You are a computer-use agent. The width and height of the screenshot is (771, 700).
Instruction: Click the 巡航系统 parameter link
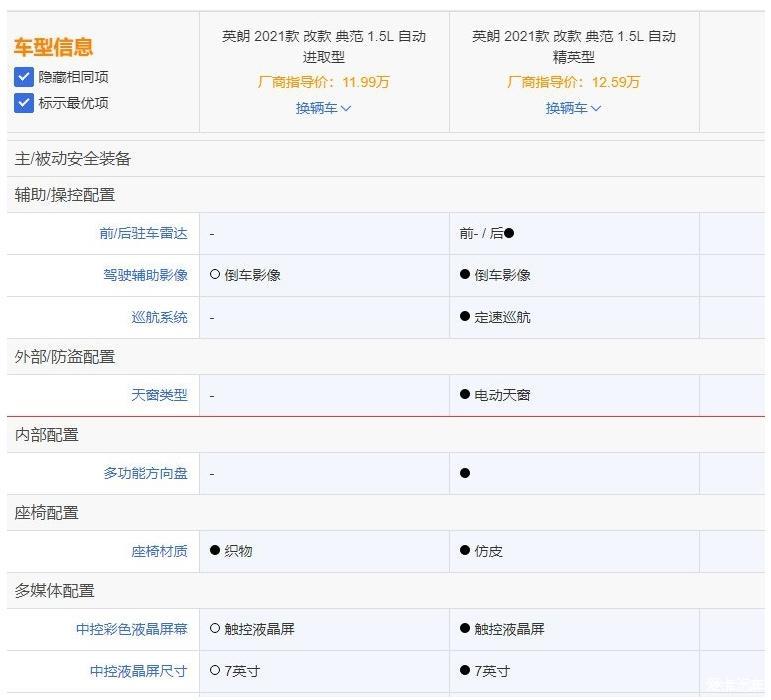coord(159,318)
